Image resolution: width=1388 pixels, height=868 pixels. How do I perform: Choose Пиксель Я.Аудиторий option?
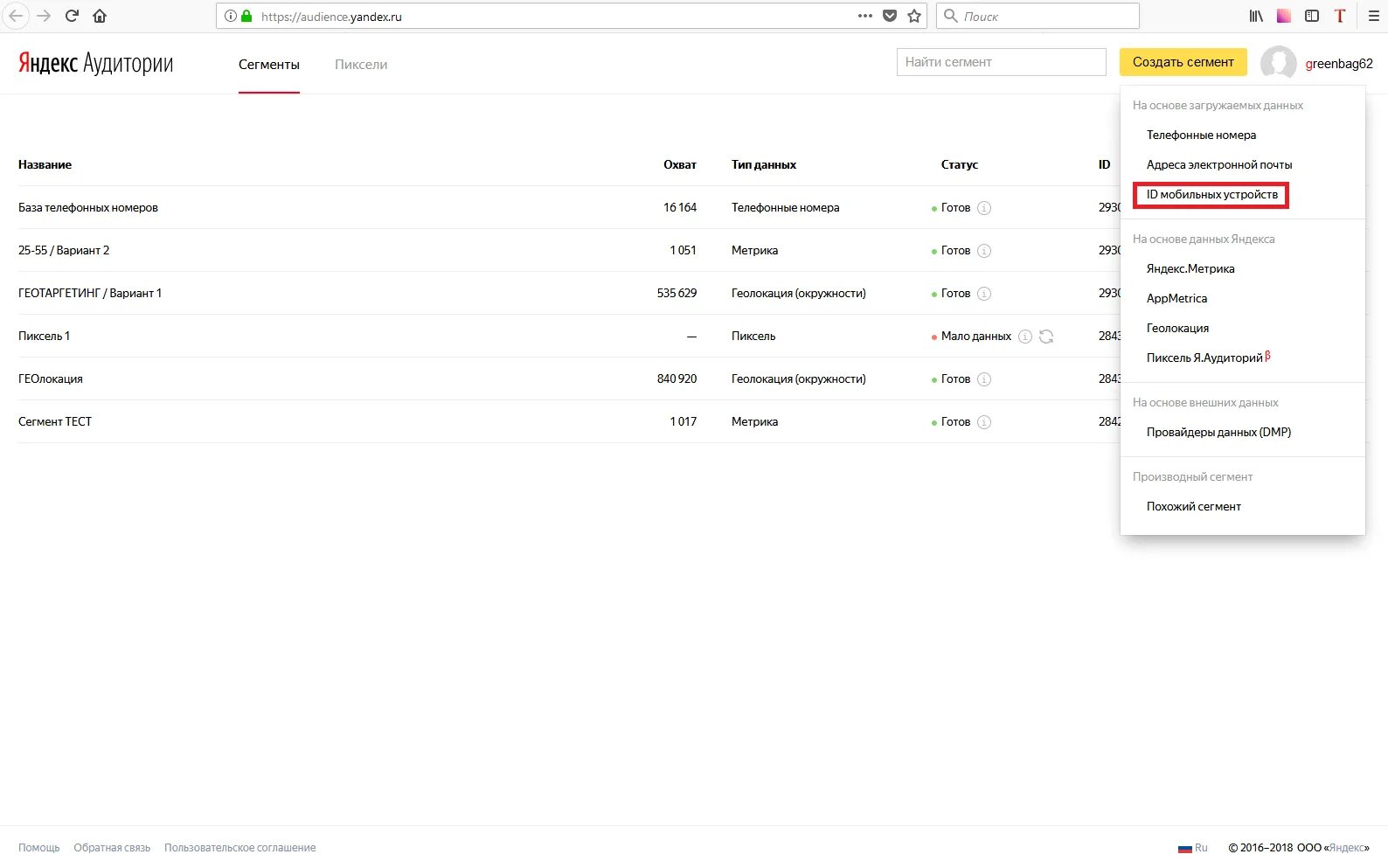click(x=1208, y=358)
